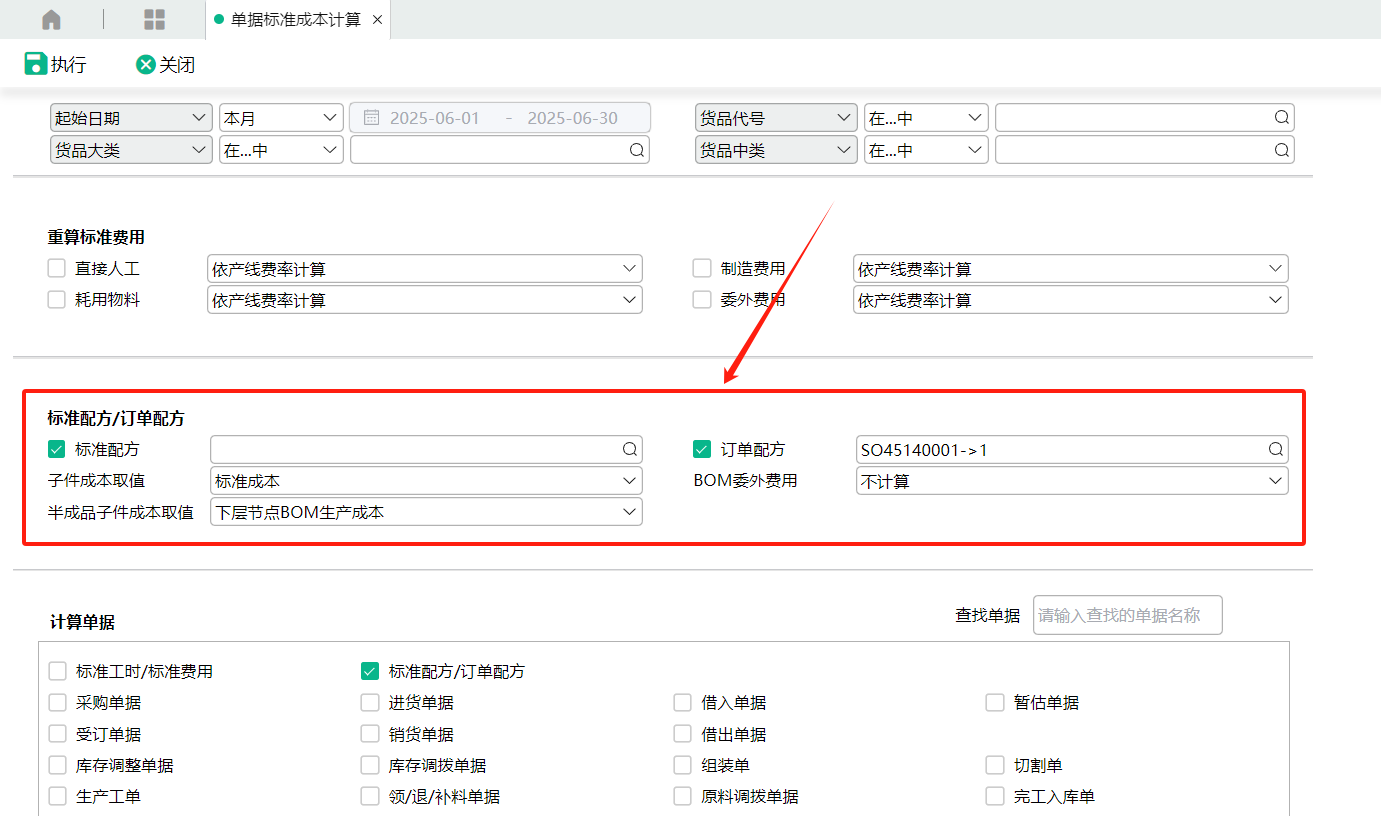Enable the 委外费用 checkbox
The width and height of the screenshot is (1381, 816).
pyautogui.click(x=702, y=299)
